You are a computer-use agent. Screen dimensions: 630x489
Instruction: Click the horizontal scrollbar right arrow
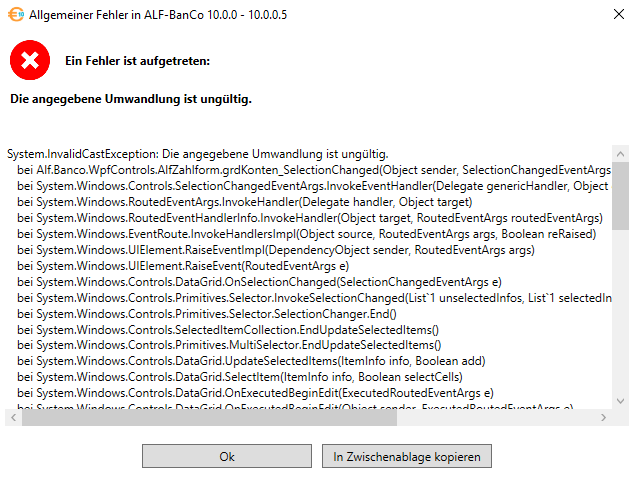603,417
